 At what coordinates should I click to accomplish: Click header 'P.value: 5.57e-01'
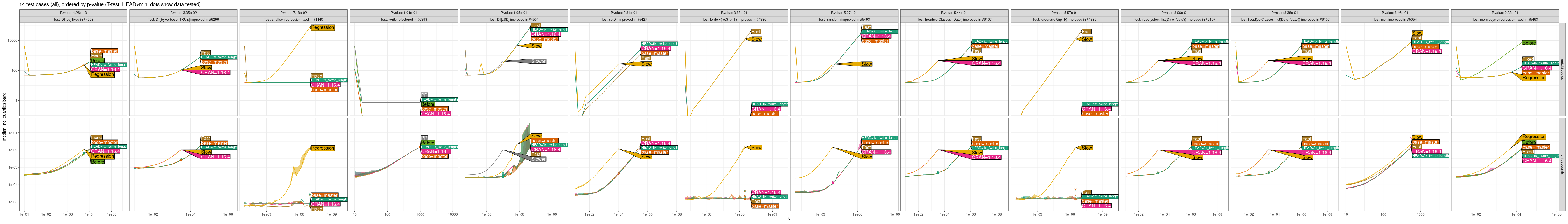point(1065,13)
